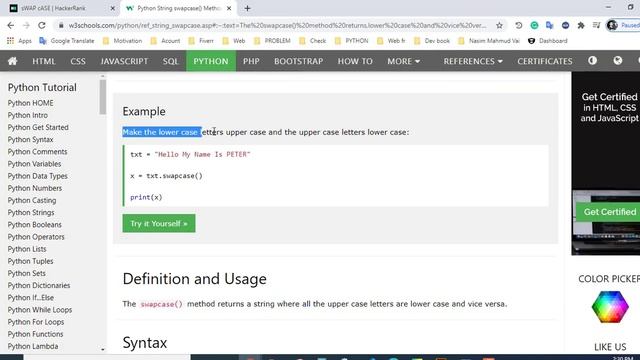Open the Fiverr bookmark folder
This screenshot has width=640, height=360.
pos(201,41)
